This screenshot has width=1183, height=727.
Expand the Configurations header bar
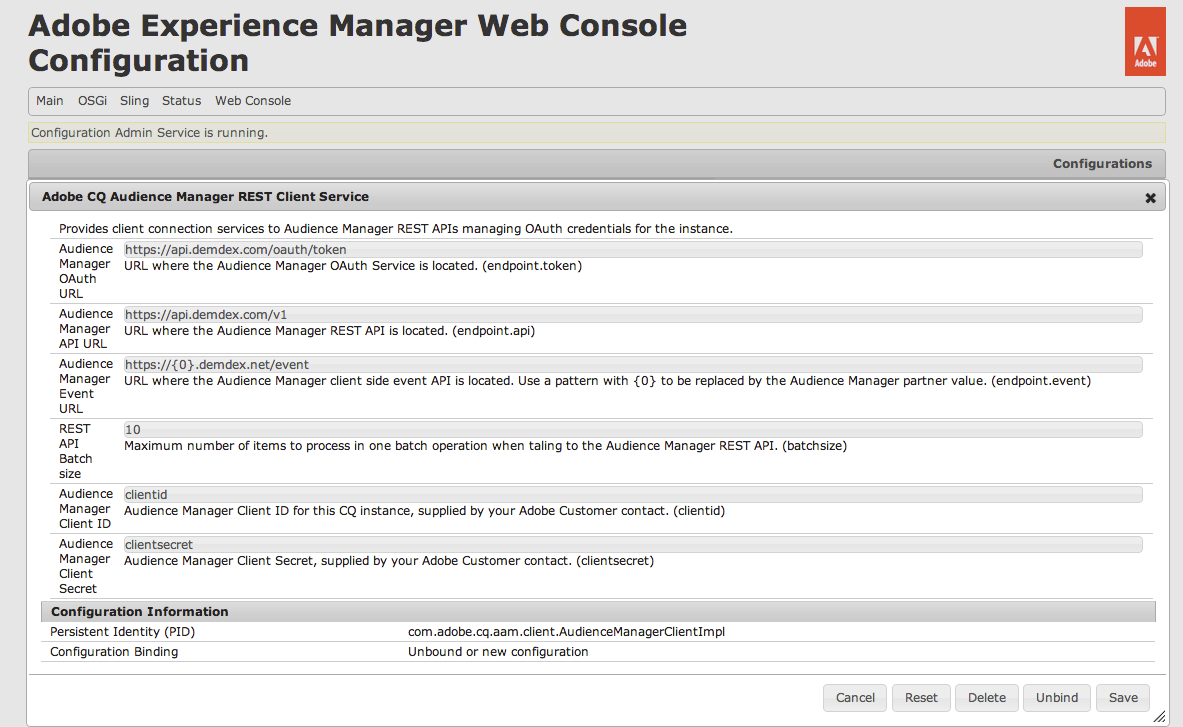[x=1102, y=163]
